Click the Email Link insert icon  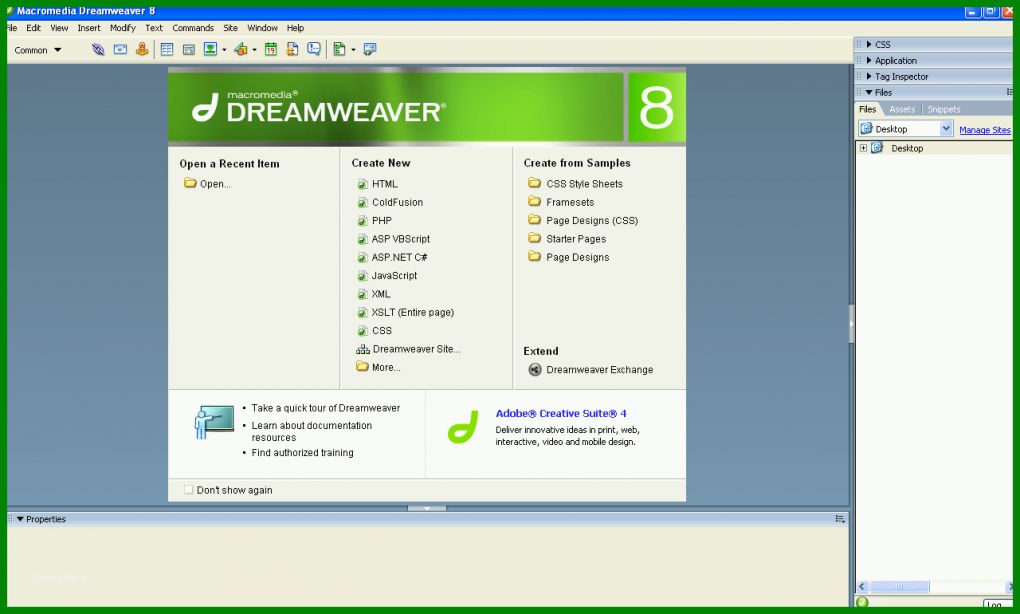click(x=120, y=49)
